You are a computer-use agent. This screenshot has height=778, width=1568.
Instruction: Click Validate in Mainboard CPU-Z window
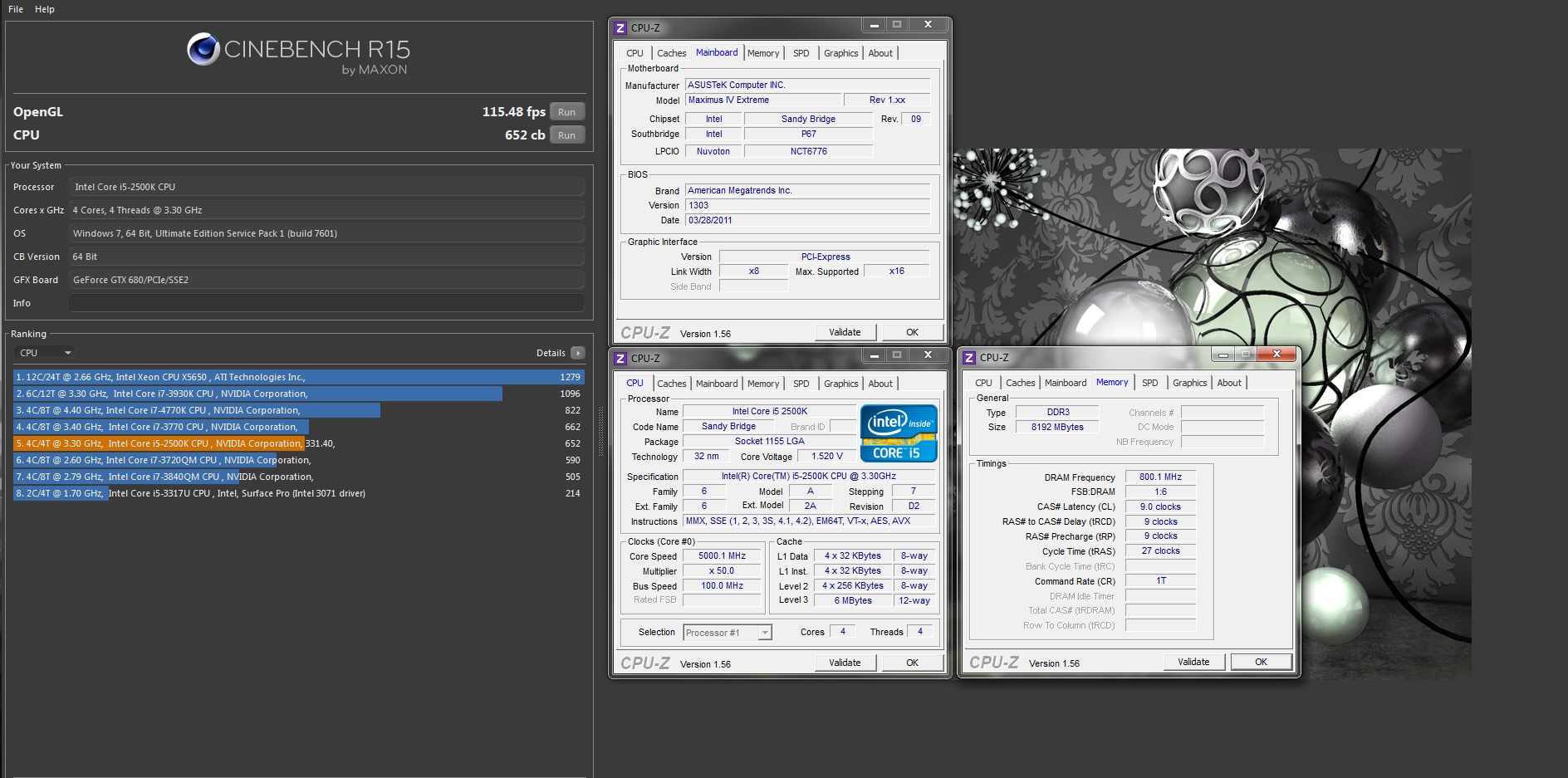coord(845,332)
